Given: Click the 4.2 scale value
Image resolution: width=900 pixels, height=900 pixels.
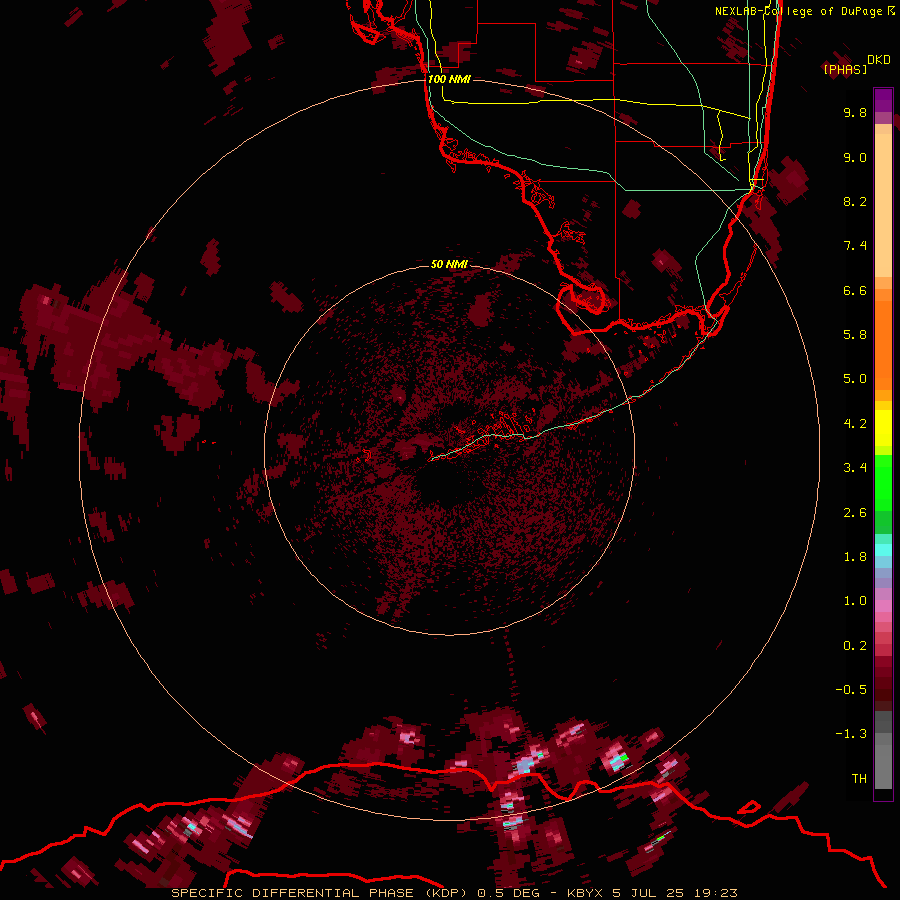Looking at the screenshot, I should coord(855,424).
